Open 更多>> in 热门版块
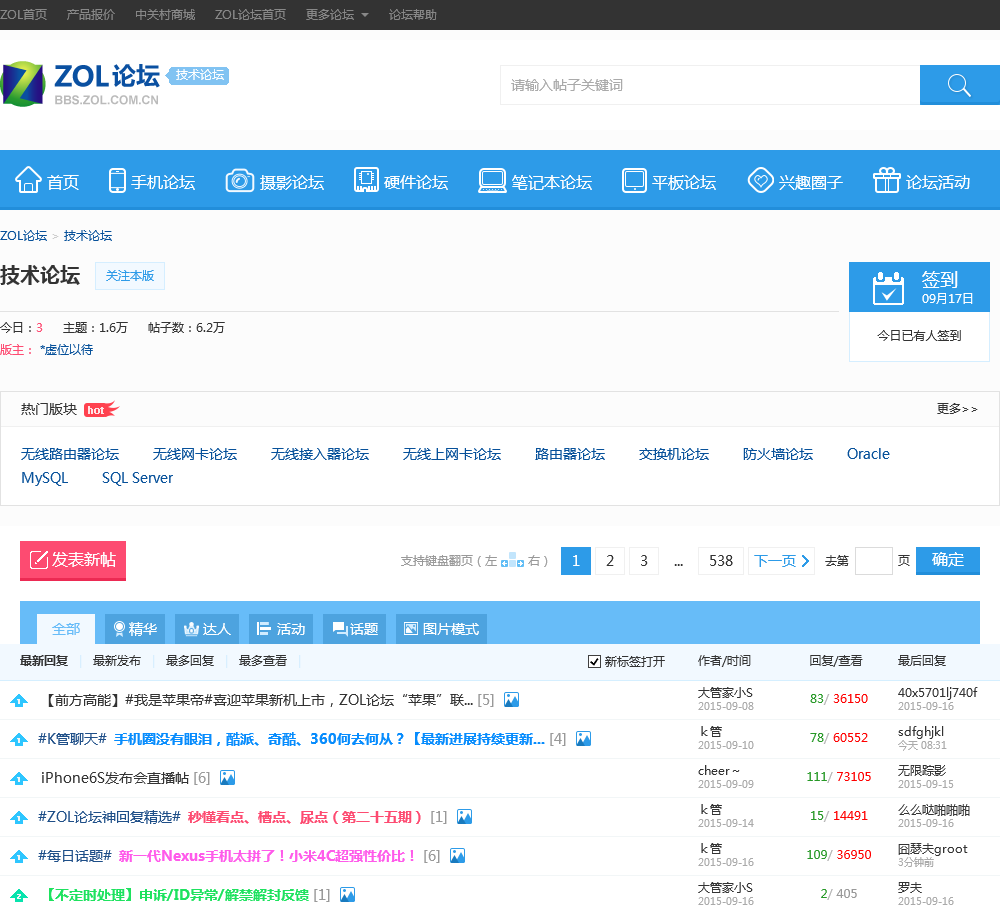This screenshot has width=1000, height=909. click(x=957, y=409)
